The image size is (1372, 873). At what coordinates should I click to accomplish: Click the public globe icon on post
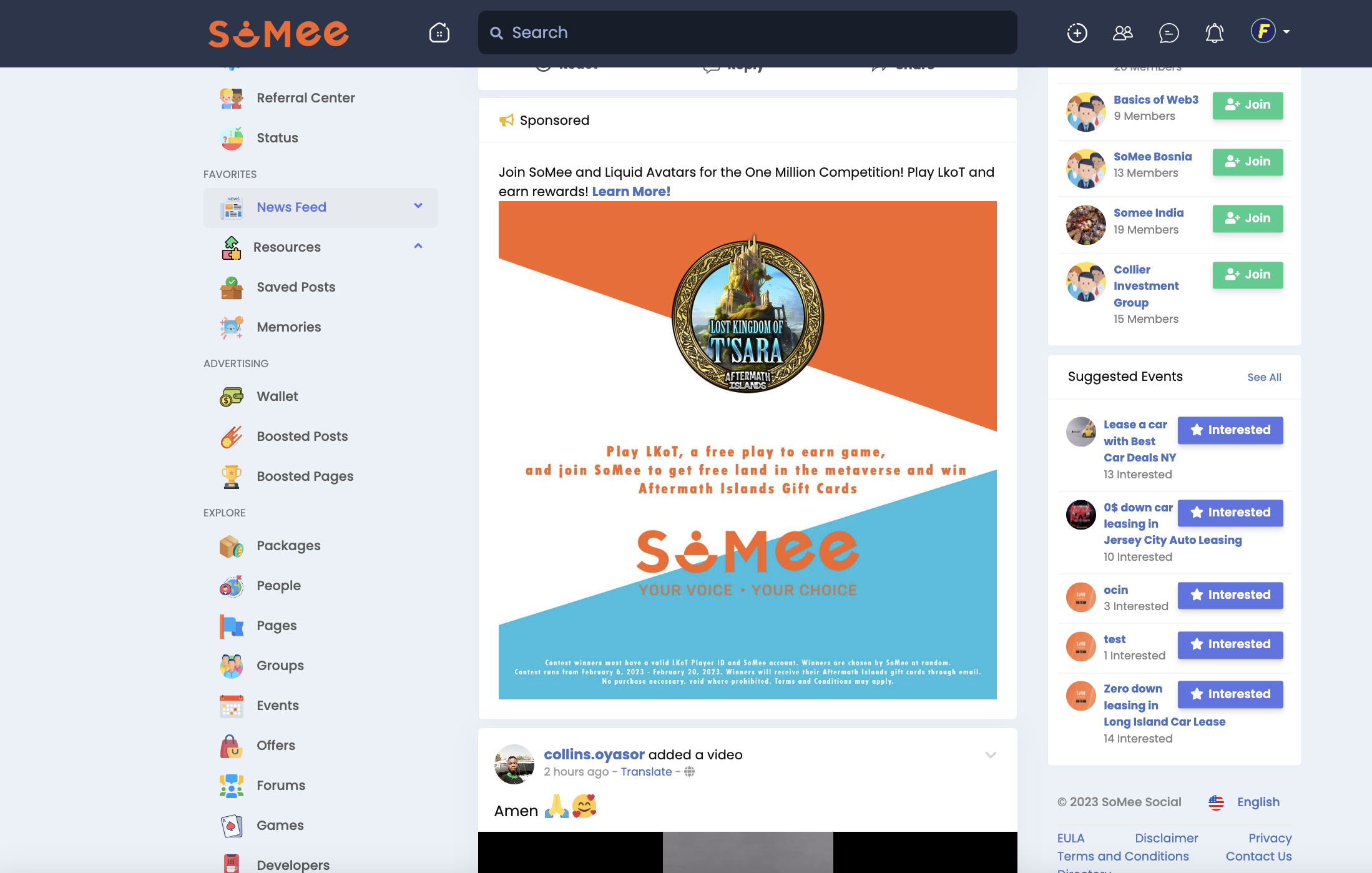(689, 772)
